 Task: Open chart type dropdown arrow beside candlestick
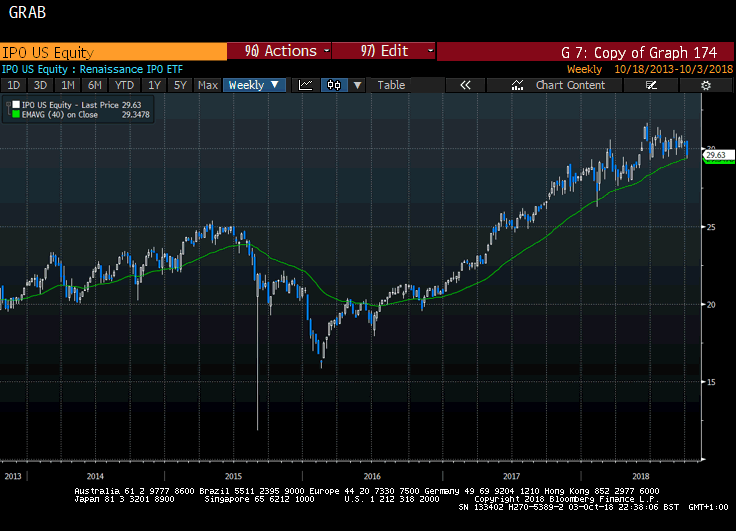point(357,85)
